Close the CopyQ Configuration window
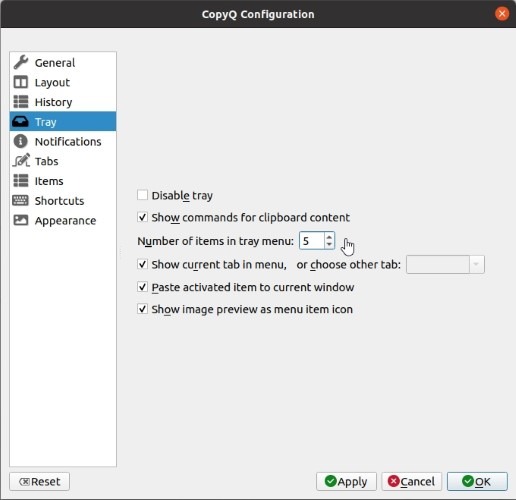516x500 pixels. click(x=502, y=14)
